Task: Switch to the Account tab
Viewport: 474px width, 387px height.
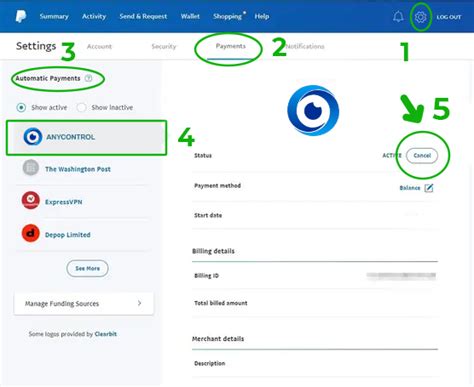Action: click(x=99, y=46)
